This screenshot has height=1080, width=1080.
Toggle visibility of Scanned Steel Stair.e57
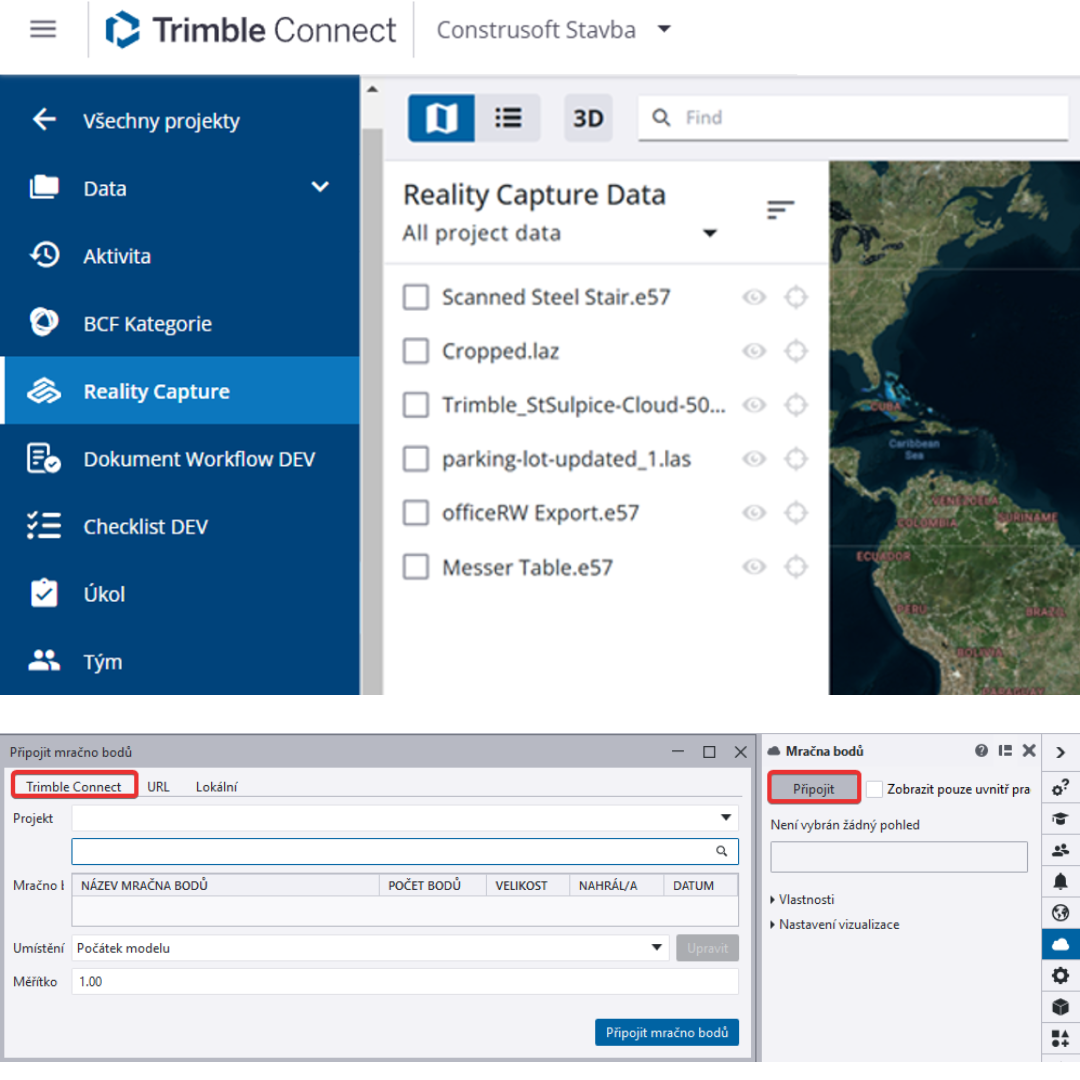pos(754,297)
